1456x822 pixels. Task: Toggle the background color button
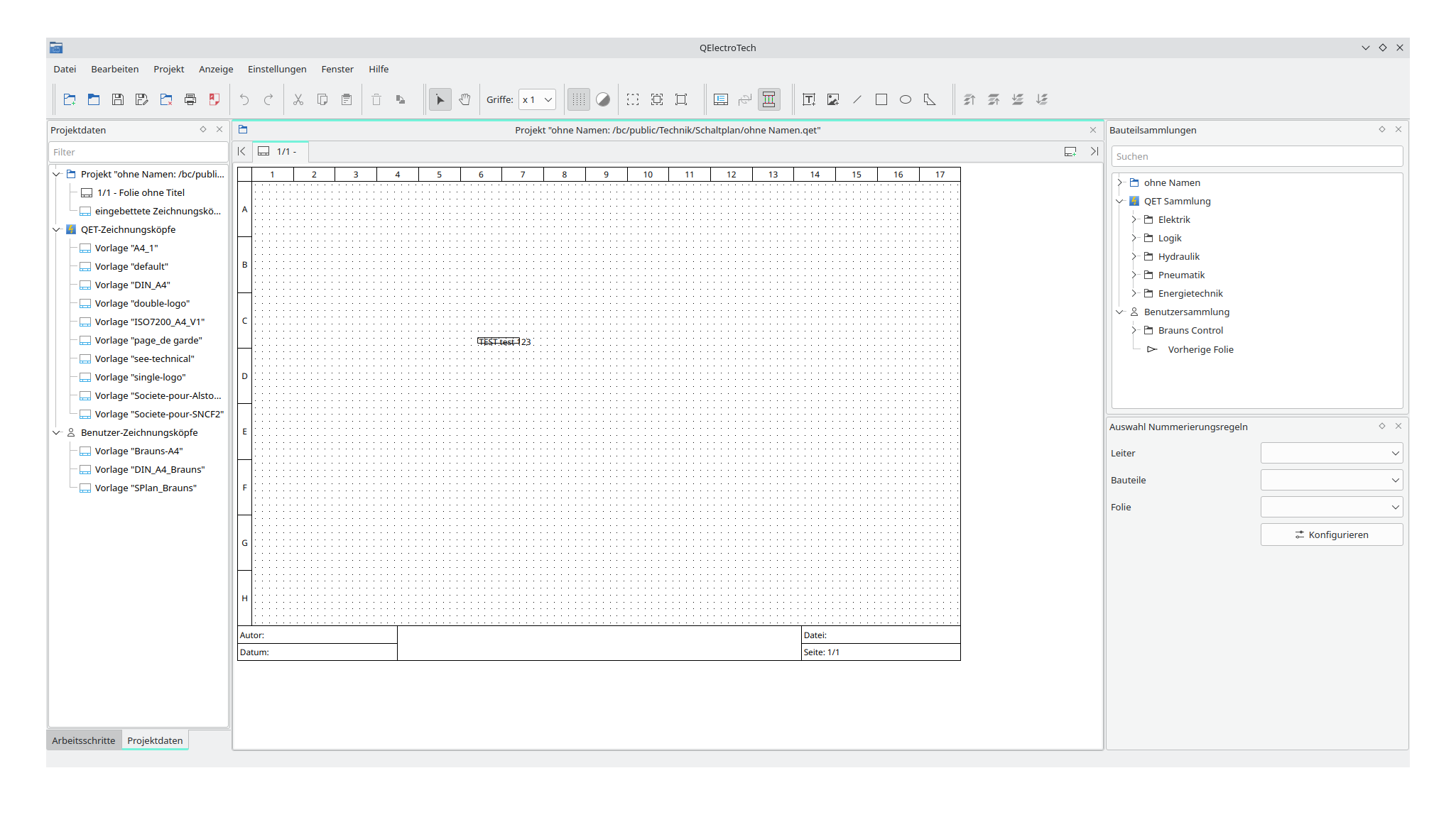(x=603, y=99)
